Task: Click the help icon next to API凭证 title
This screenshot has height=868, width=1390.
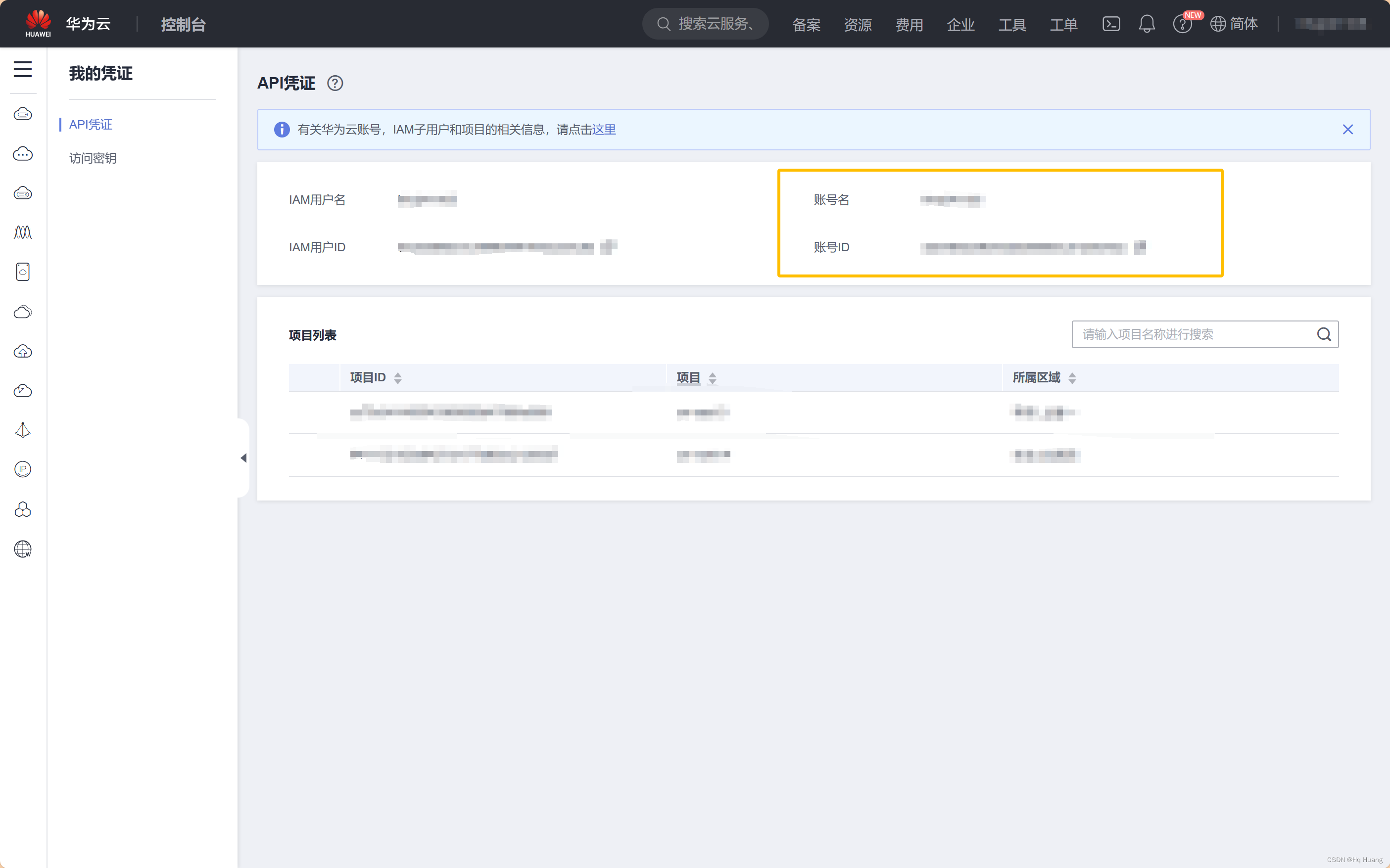Action: click(x=335, y=83)
